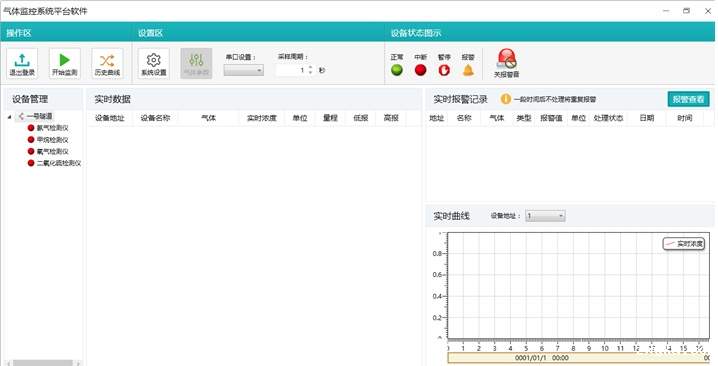Image resolution: width=718 pixels, height=366 pixels.
Task: Click the yellow 报警 bell icon
Action: (468, 70)
